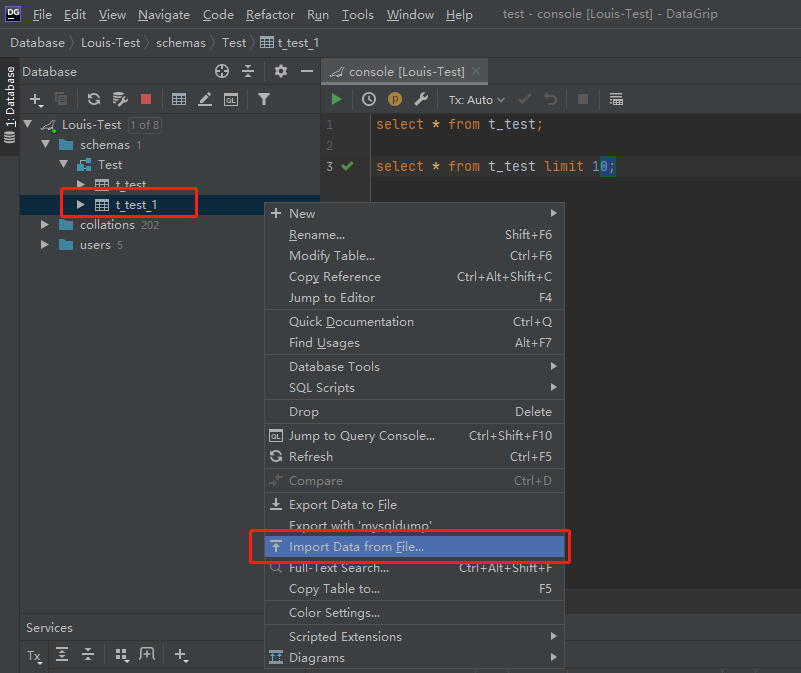Collapse the schemas folder
The width and height of the screenshot is (801, 673).
tap(46, 145)
